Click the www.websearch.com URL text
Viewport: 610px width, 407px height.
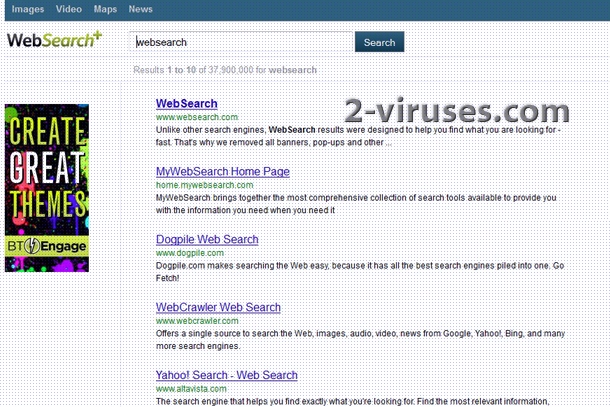(197, 117)
